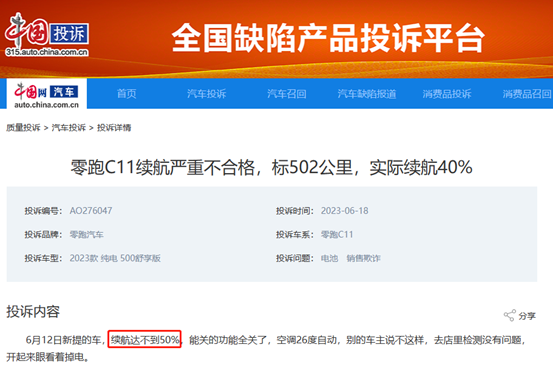Click the 投诉内容 section heading
The width and height of the screenshot is (553, 370).
click(33, 312)
